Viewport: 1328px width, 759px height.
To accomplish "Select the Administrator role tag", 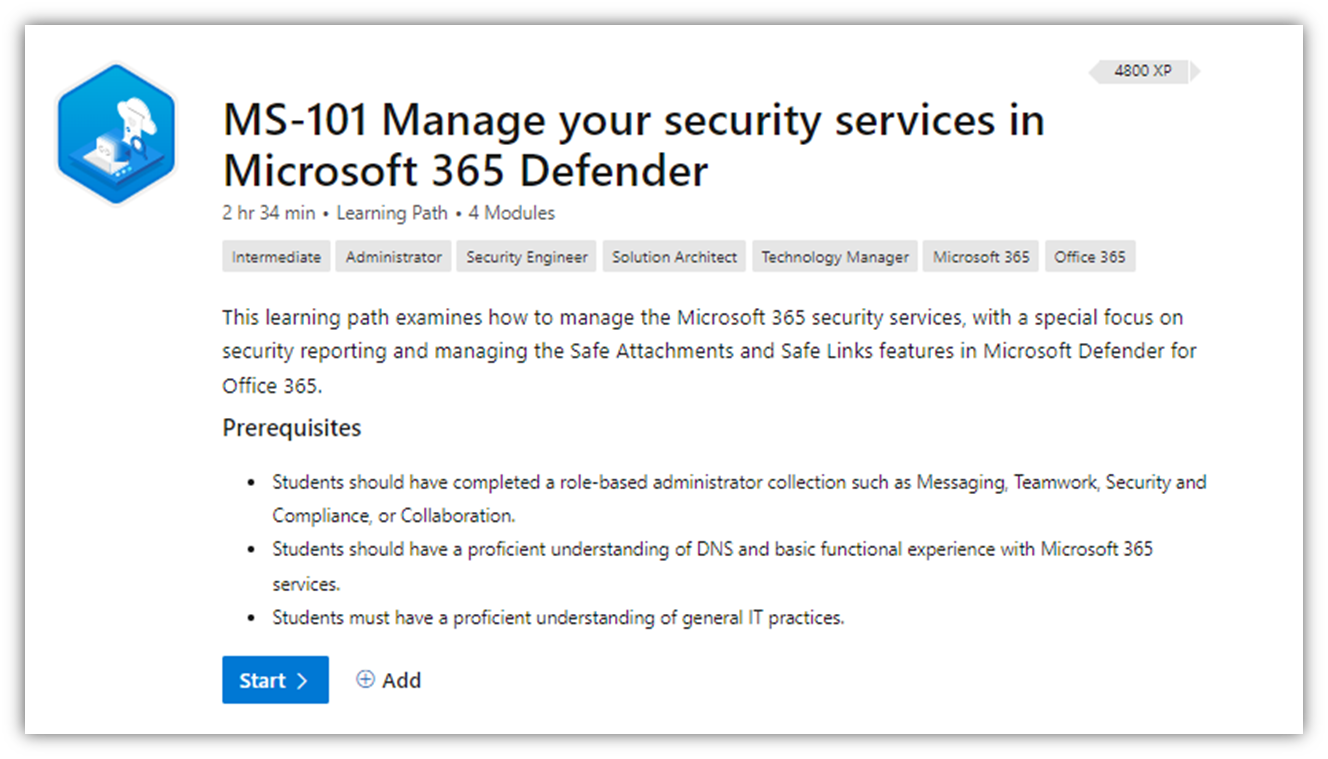I will tap(393, 256).
